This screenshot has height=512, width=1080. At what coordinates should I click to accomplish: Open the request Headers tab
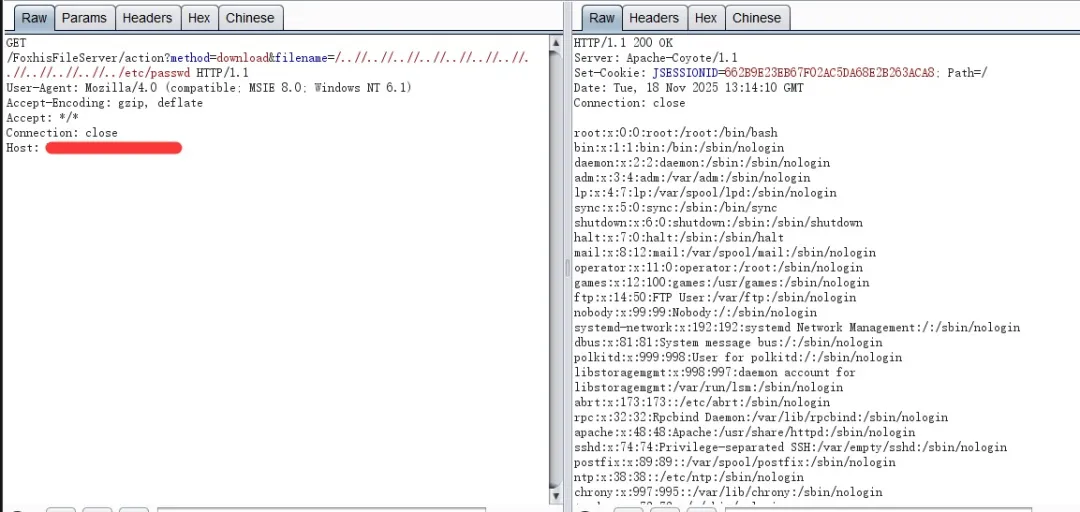click(x=147, y=18)
